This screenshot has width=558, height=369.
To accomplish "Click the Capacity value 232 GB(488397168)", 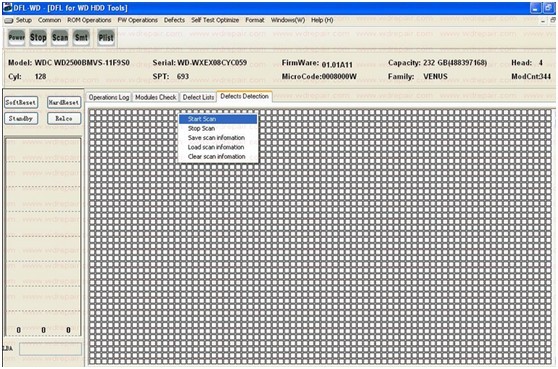I will pyautogui.click(x=455, y=63).
